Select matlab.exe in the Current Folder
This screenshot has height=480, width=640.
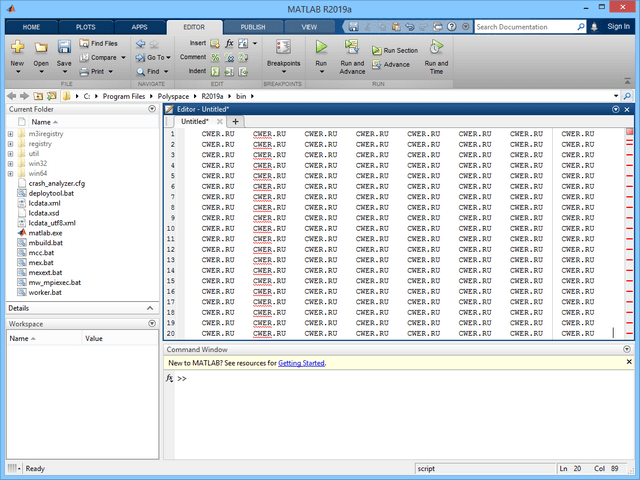click(46, 233)
